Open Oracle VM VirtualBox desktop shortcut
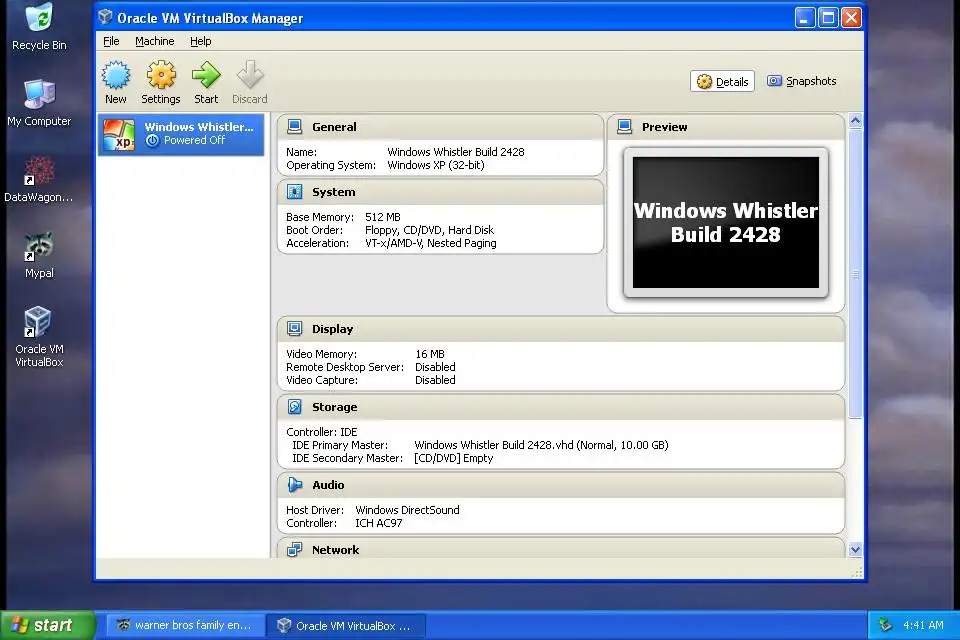960x640 pixels. (x=39, y=337)
